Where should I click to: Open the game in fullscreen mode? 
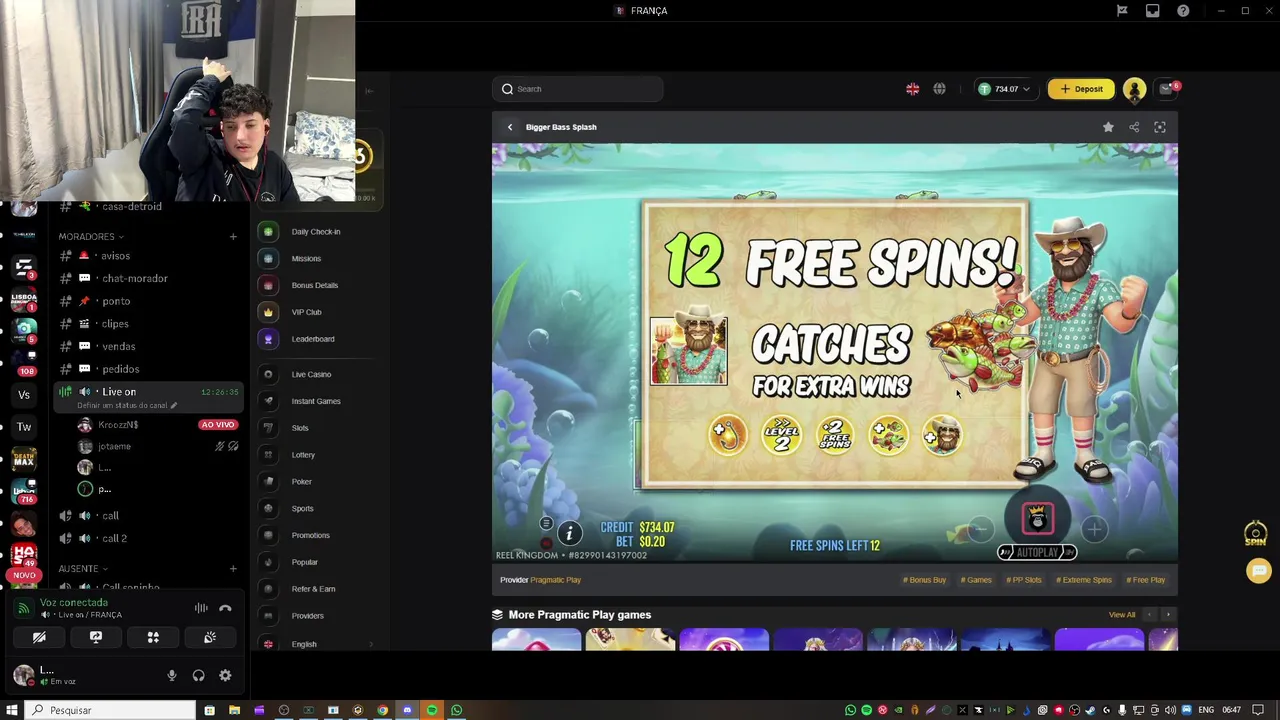[x=1160, y=127]
